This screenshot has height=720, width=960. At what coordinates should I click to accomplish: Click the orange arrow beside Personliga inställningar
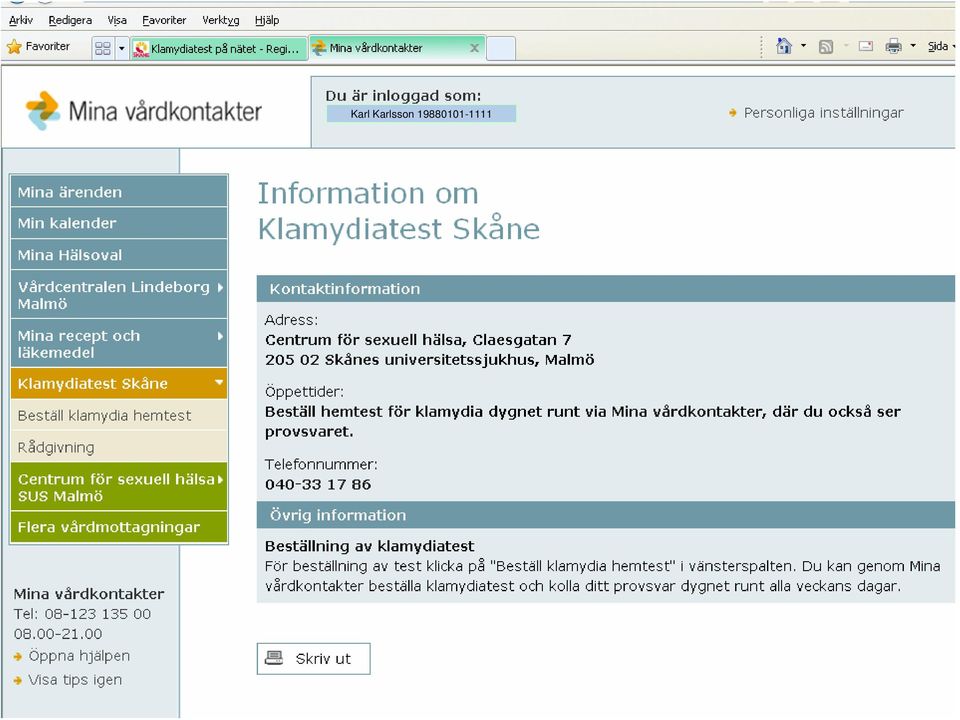[733, 113]
